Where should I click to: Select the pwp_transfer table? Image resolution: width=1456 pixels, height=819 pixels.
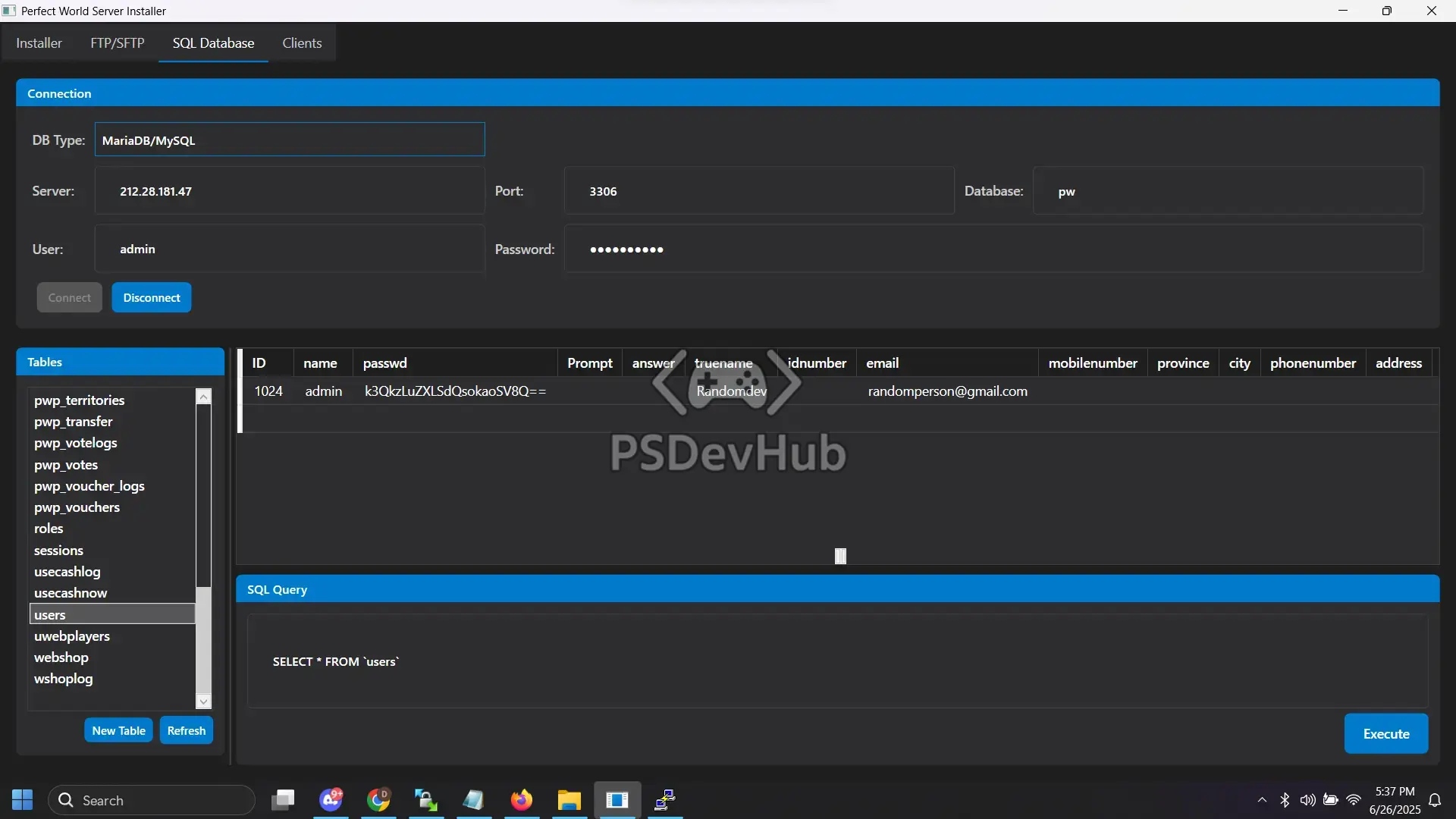pyautogui.click(x=112, y=422)
